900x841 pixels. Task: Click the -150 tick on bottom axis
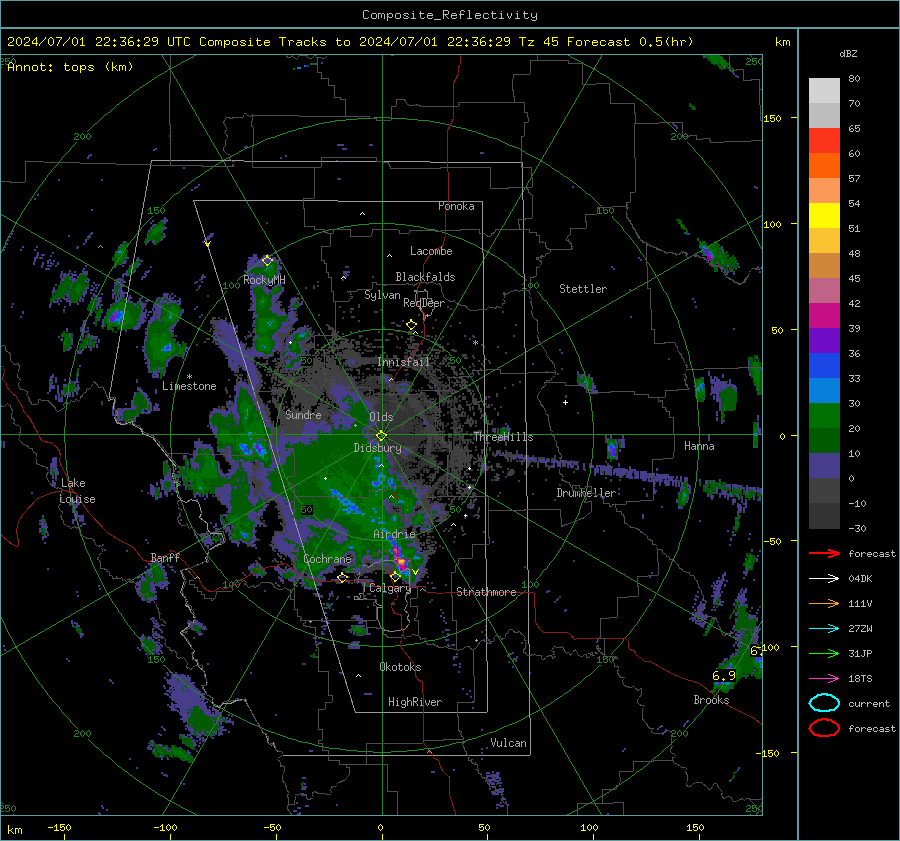point(59,828)
